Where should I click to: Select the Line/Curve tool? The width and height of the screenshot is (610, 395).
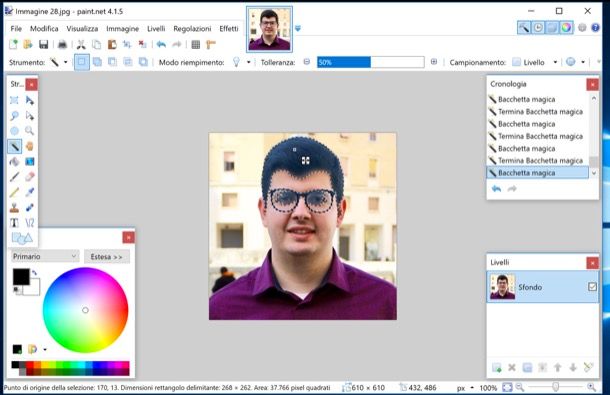pos(30,223)
